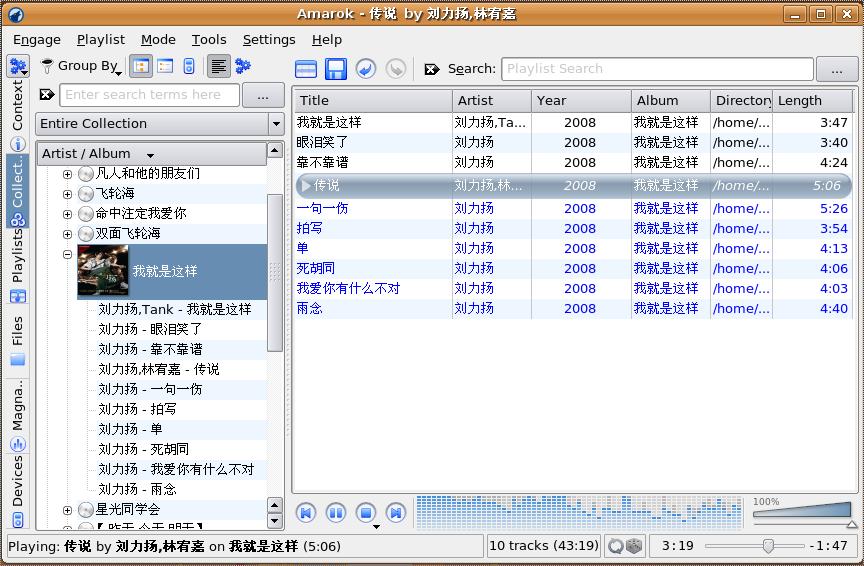Click the redo playlist action icon
864x566 pixels.
coord(396,69)
